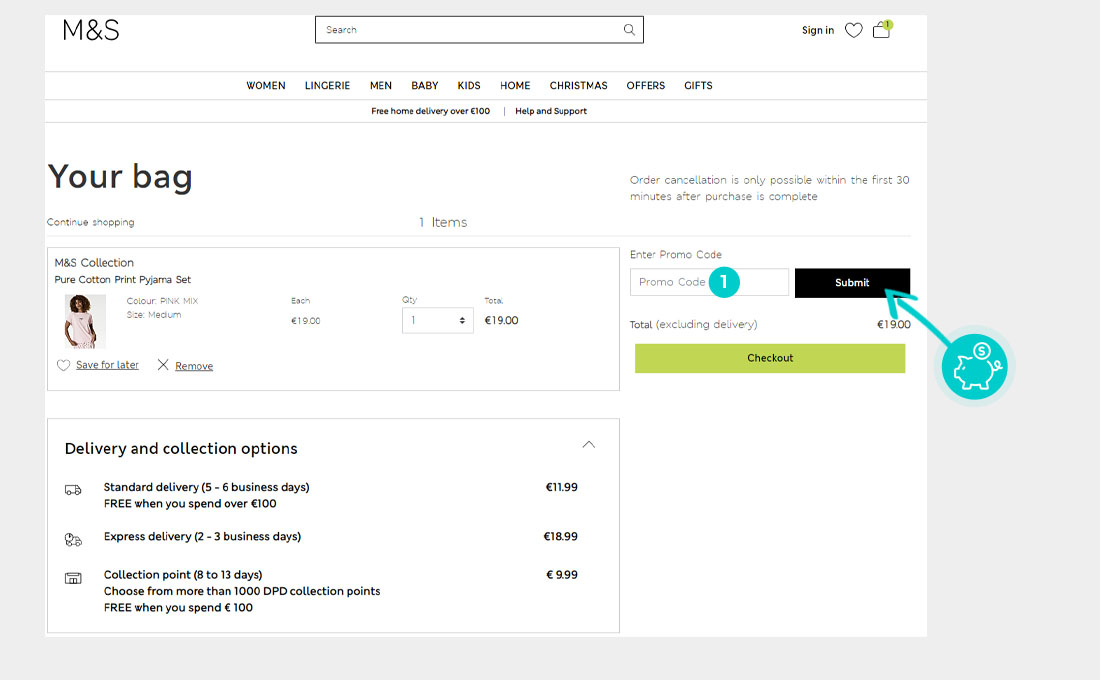Click into the Promo Code field

(672, 282)
